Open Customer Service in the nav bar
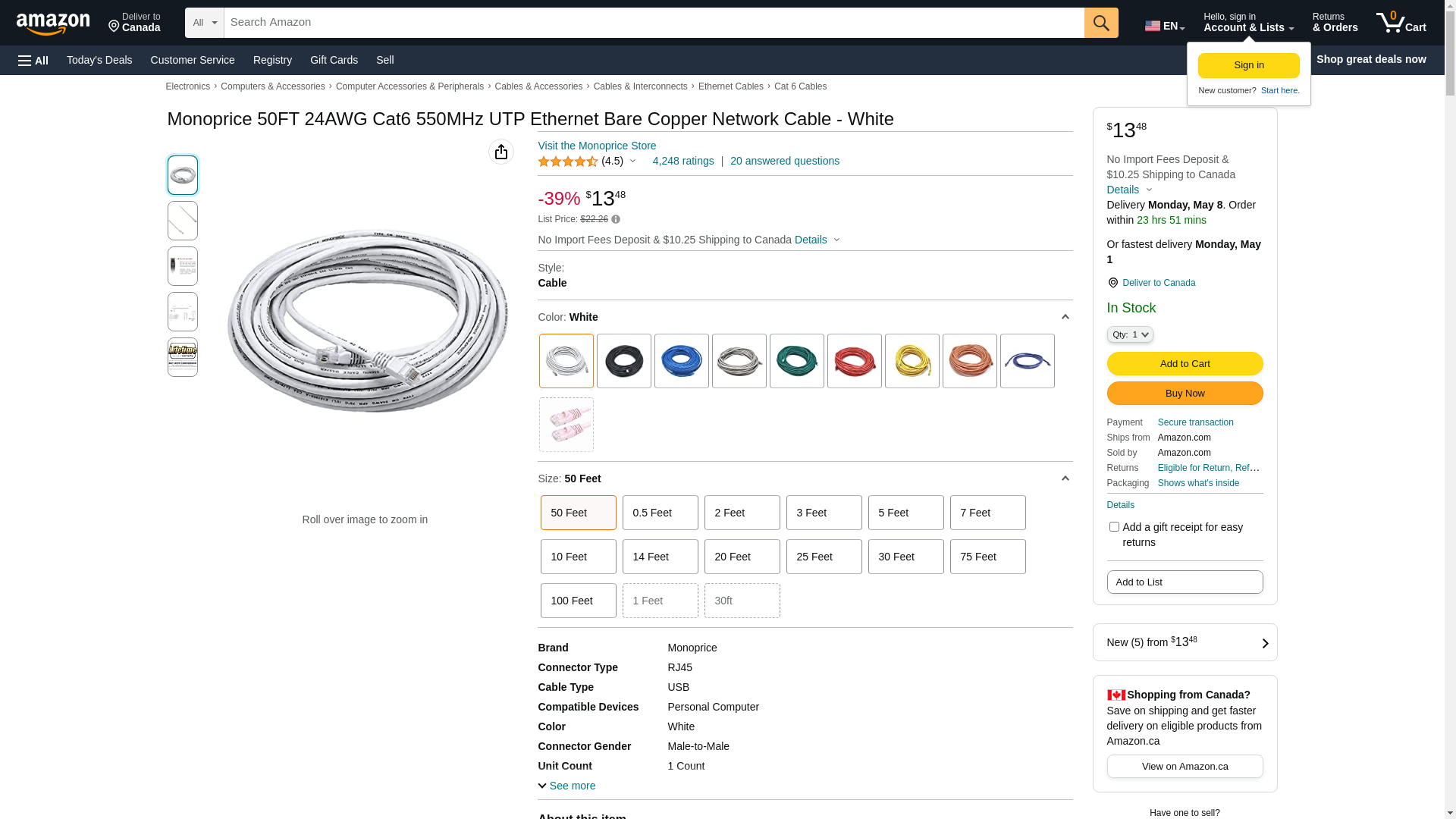The height and width of the screenshot is (819, 1456). coord(193,60)
